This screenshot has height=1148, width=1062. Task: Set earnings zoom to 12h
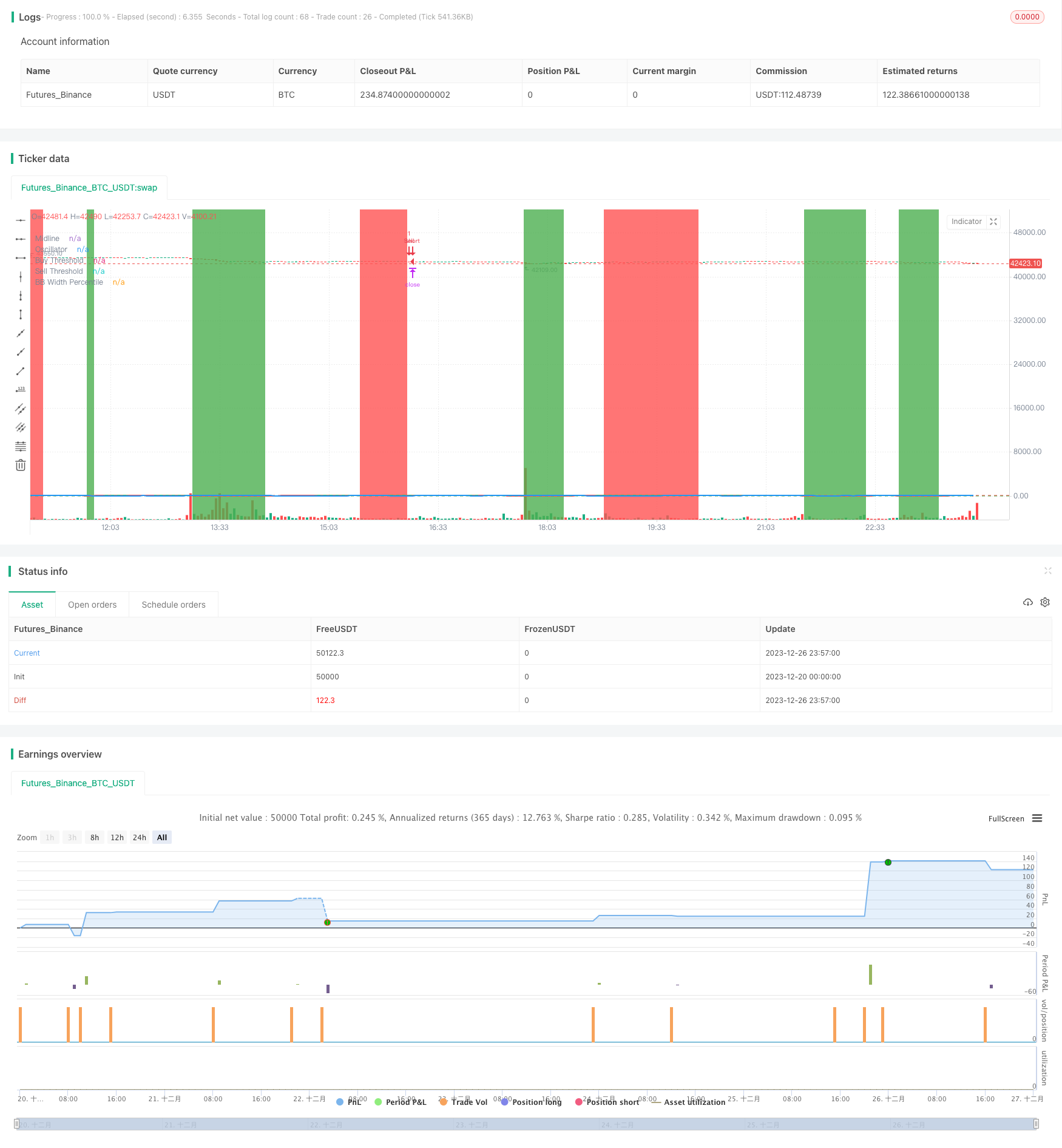[x=117, y=837]
